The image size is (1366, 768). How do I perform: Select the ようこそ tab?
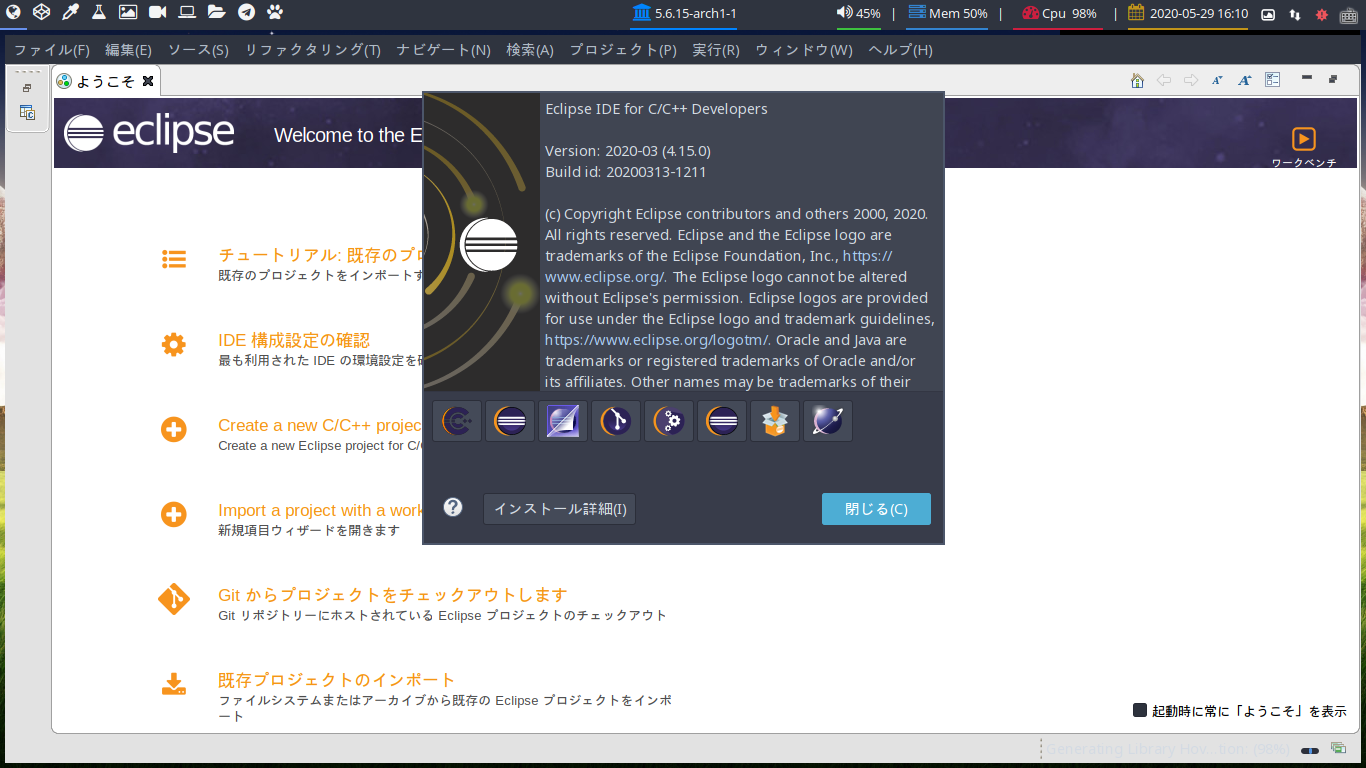pyautogui.click(x=105, y=81)
